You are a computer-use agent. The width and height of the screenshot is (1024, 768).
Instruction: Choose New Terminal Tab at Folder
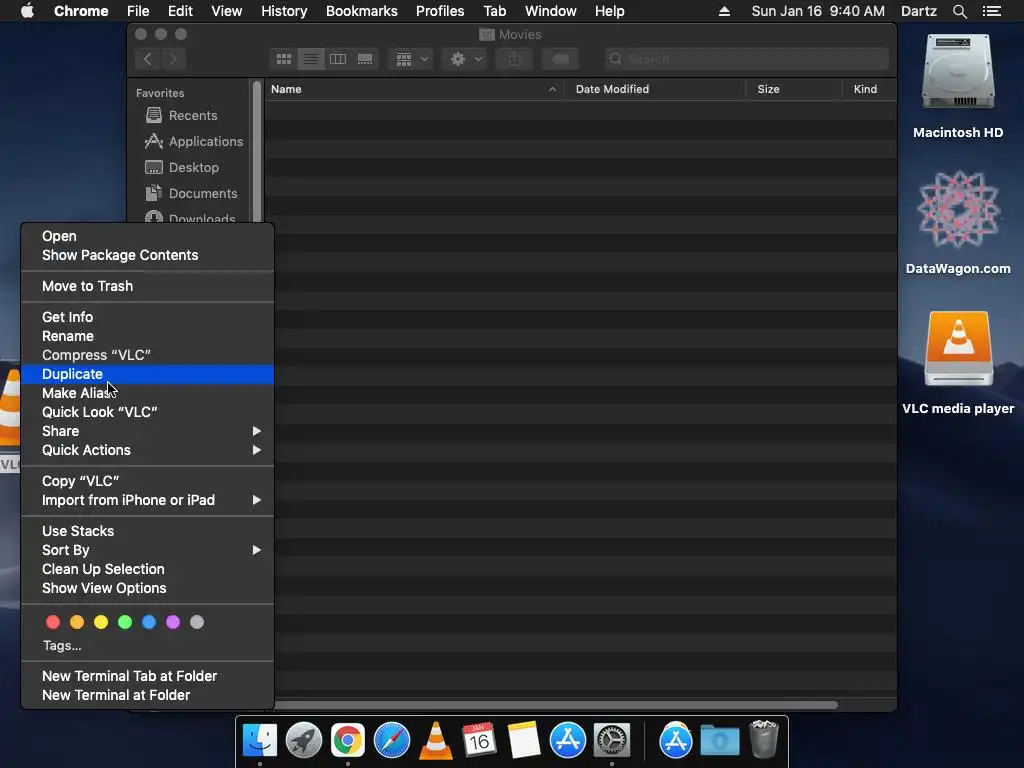point(148,676)
